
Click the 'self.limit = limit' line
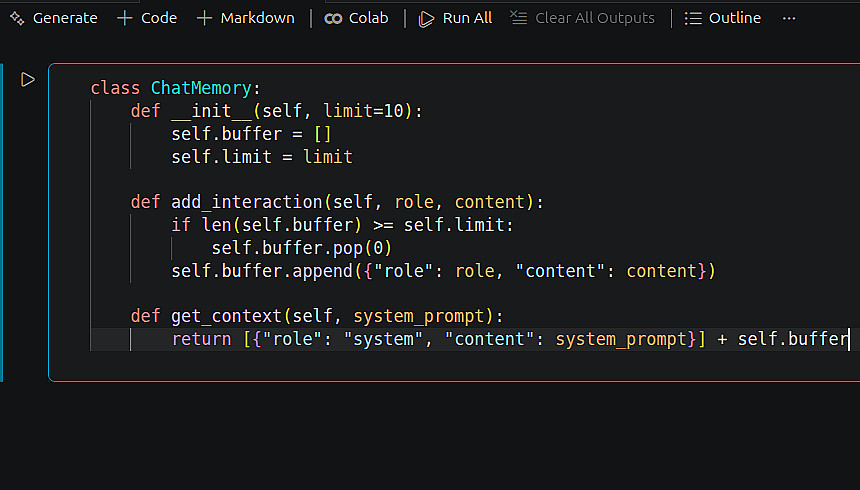click(x=261, y=157)
